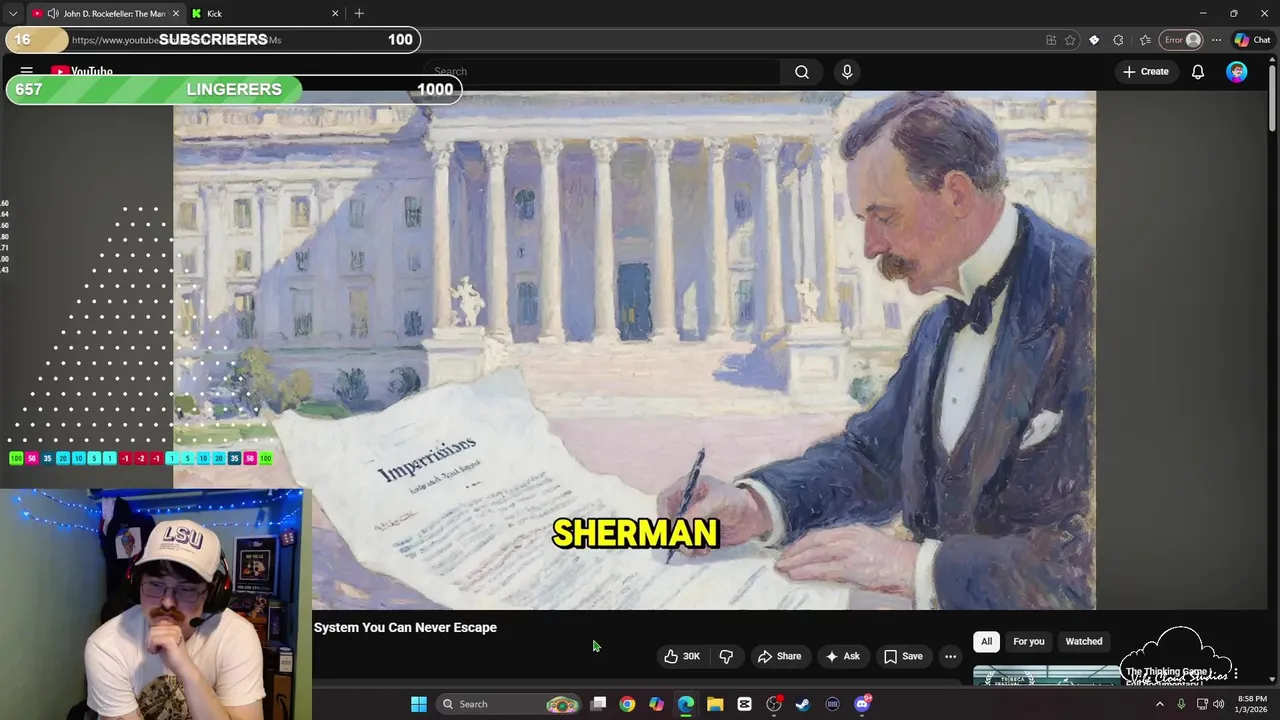The height and width of the screenshot is (720, 1280).
Task: Click the video player to pause
Action: (634, 350)
